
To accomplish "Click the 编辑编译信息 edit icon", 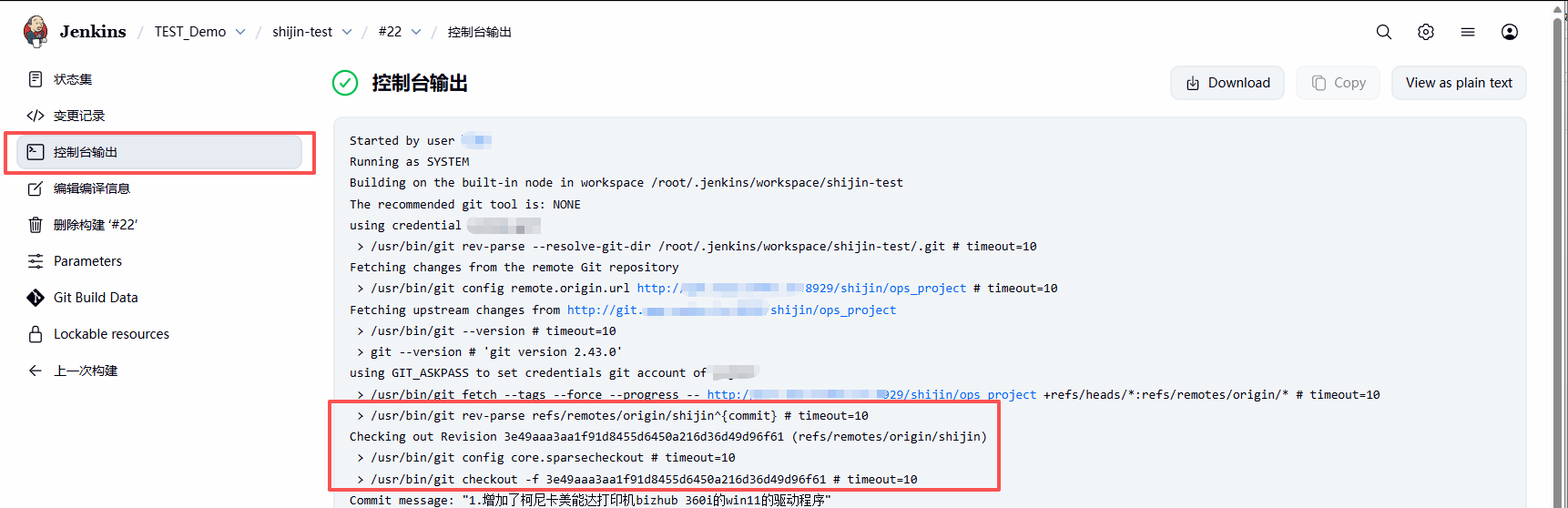I will [x=36, y=188].
